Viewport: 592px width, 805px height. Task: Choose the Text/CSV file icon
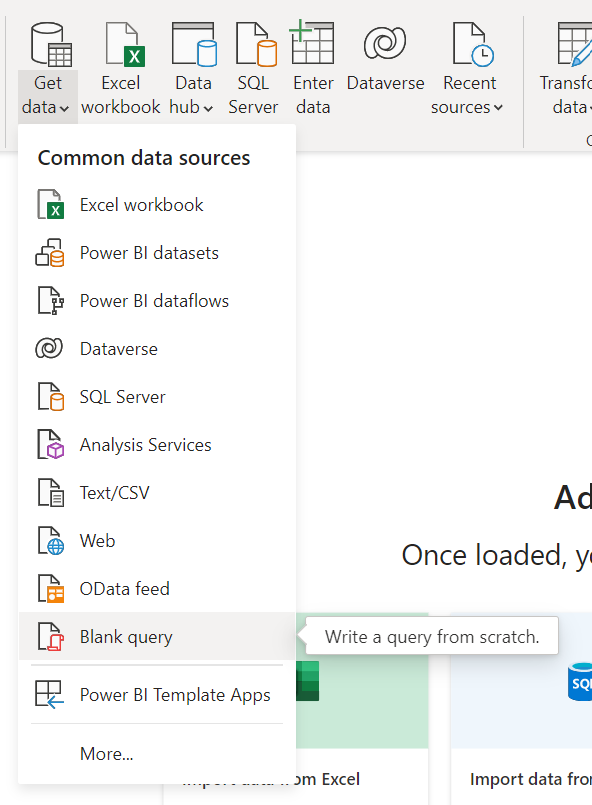[51, 493]
